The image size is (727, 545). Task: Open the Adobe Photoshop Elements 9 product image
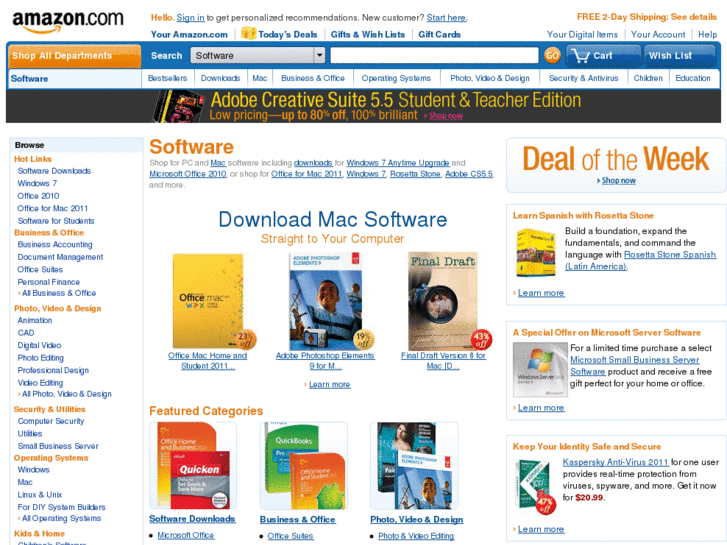[326, 301]
